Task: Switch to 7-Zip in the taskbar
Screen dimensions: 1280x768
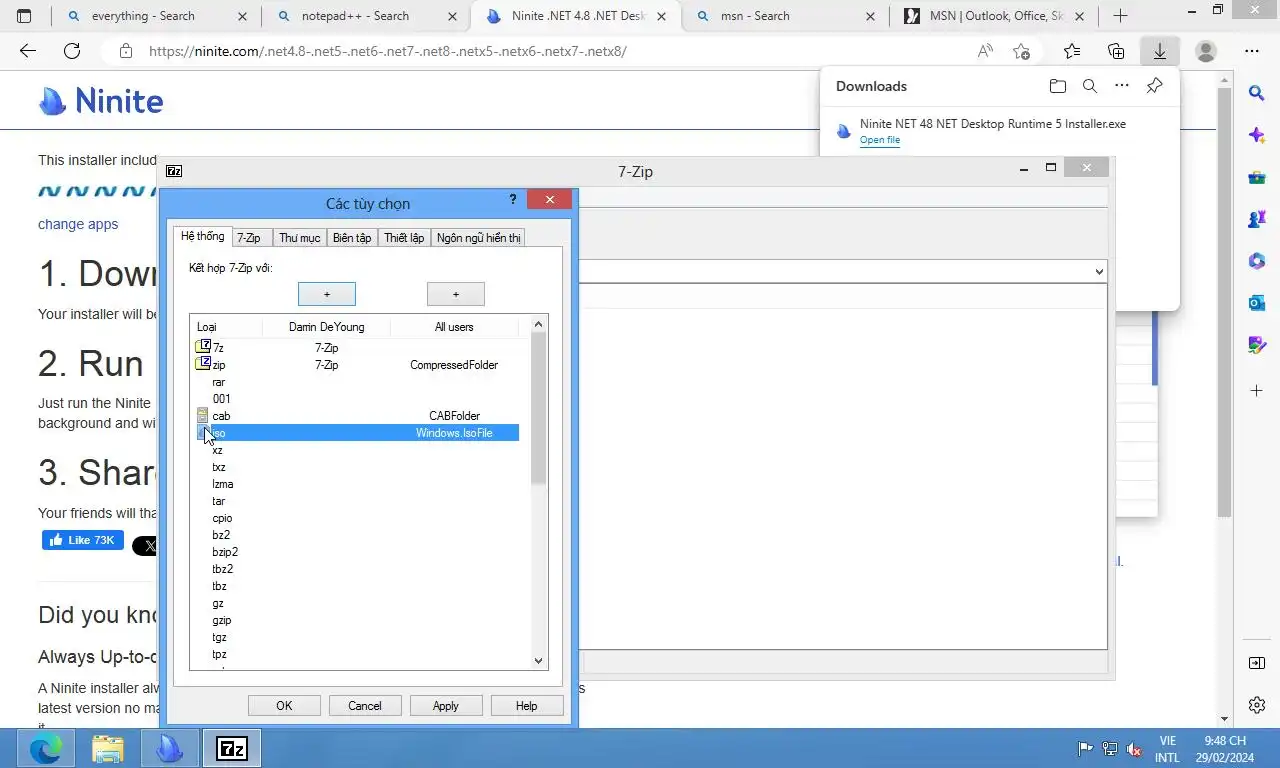Action: (x=232, y=748)
